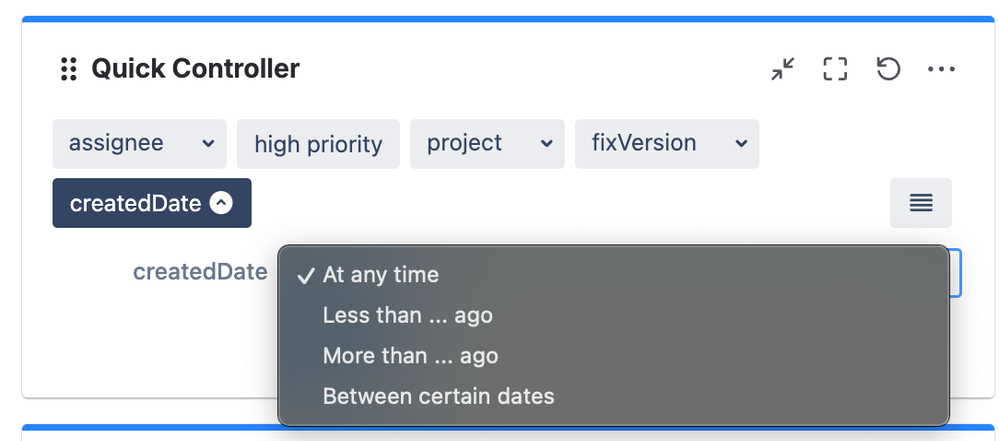Screen dimensions: 999x441
Task: Minimize the Quick Controller gadget
Action: (783, 69)
